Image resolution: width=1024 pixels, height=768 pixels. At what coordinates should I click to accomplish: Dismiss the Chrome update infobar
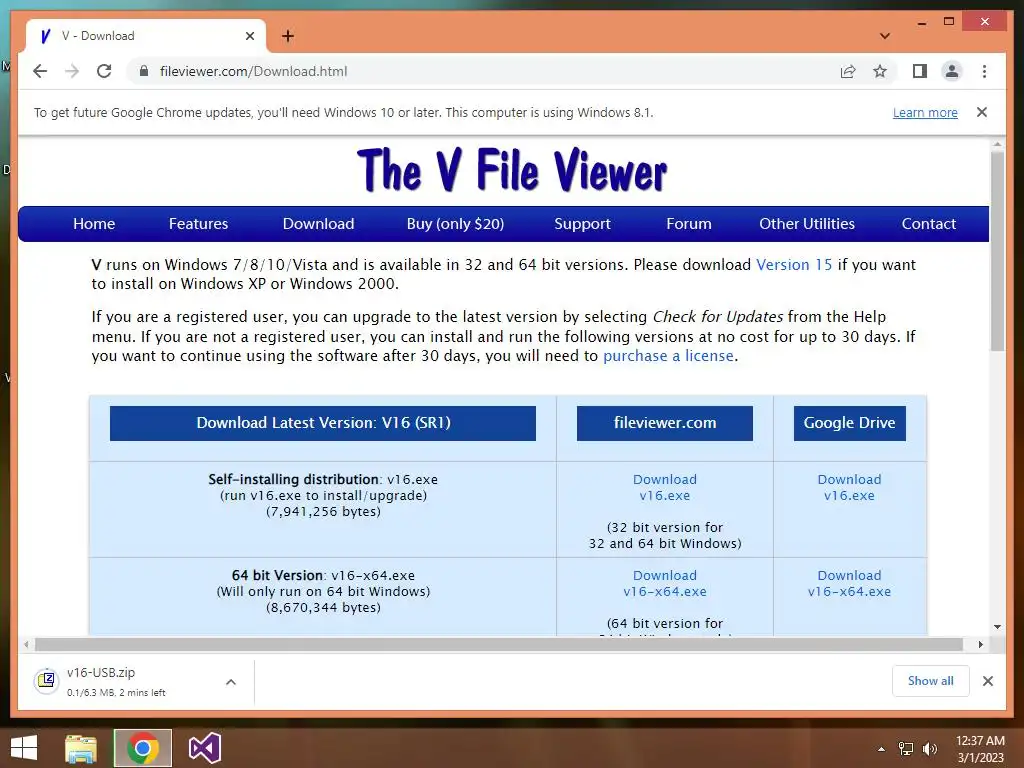[x=982, y=112]
